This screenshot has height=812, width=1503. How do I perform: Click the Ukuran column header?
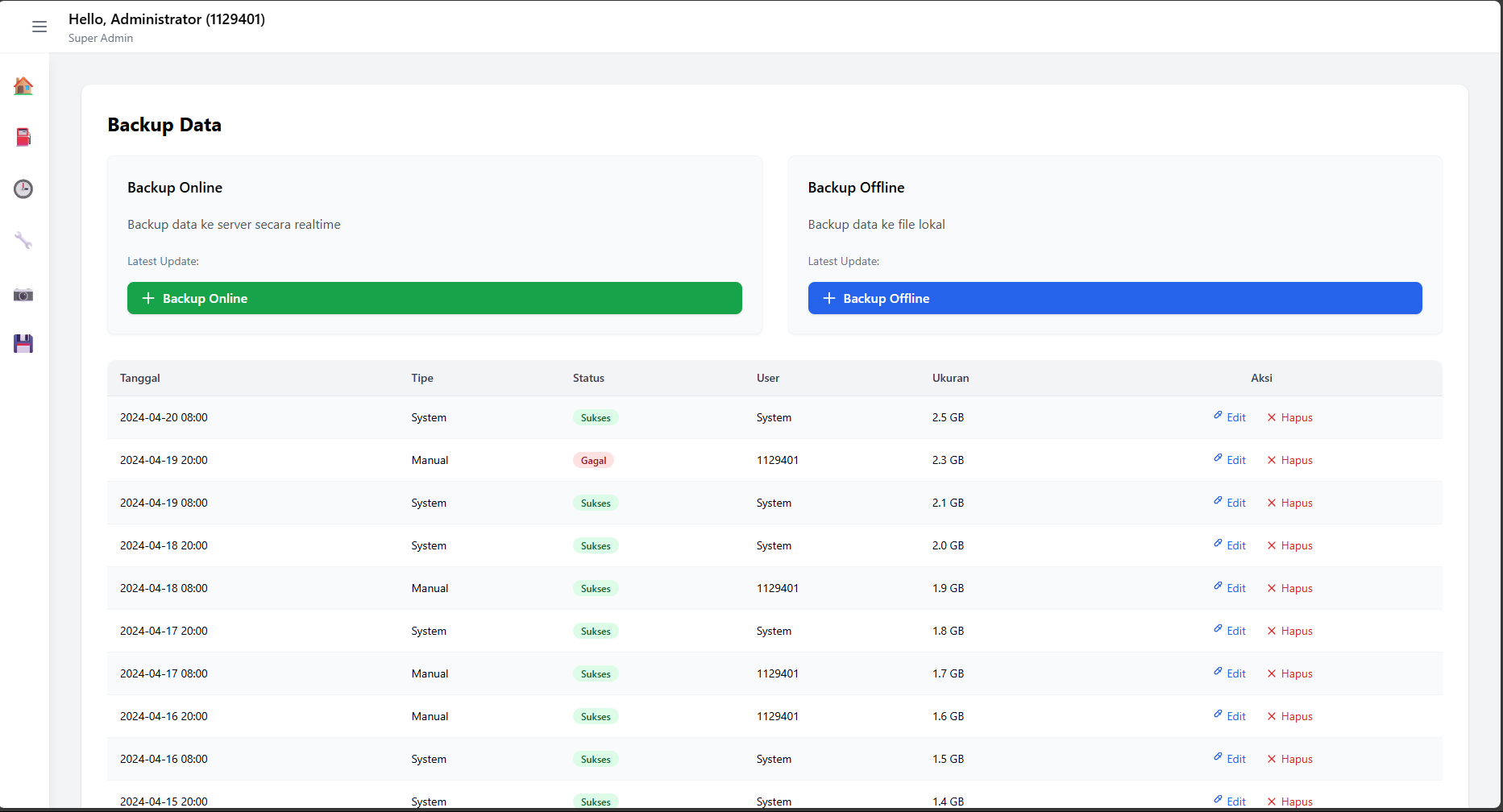[x=950, y=378]
